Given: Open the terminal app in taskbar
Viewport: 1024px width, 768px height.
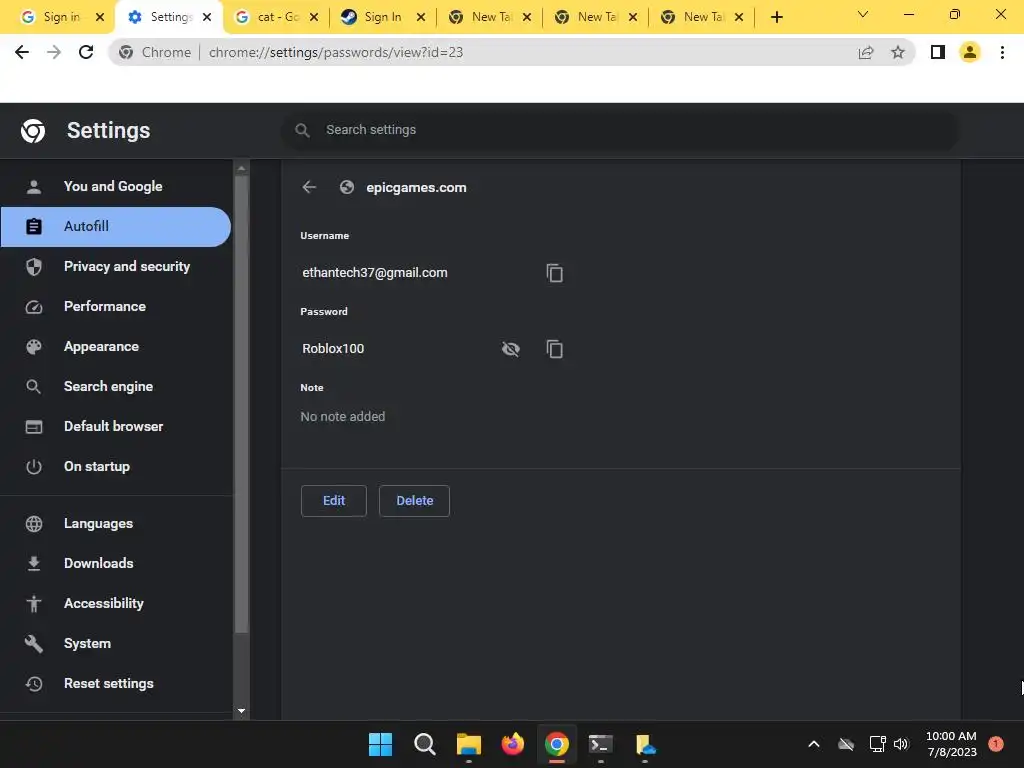Looking at the screenshot, I should tap(601, 744).
